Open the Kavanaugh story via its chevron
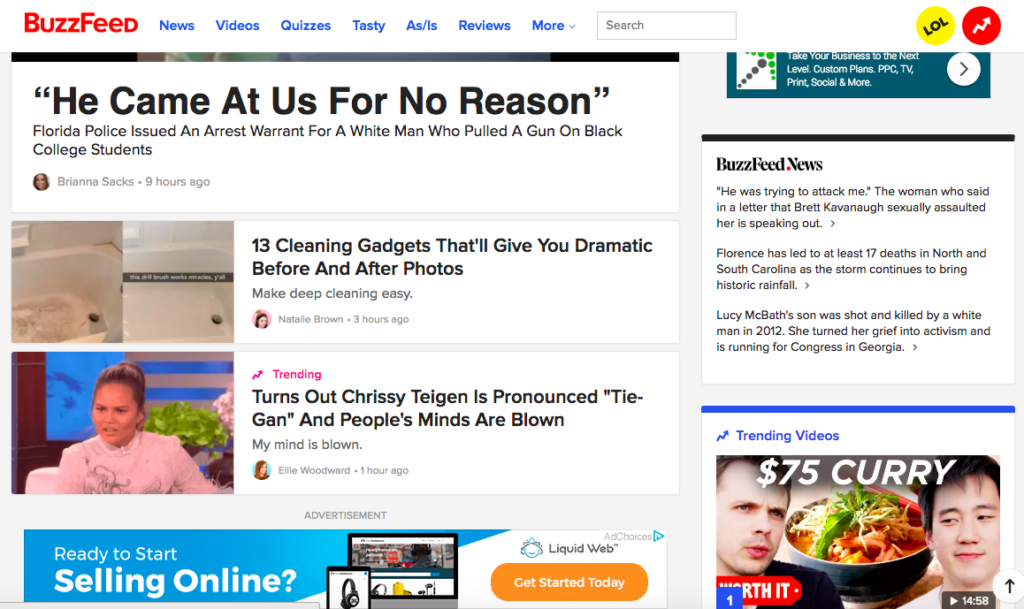Image resolution: width=1024 pixels, height=609 pixels. click(x=833, y=224)
